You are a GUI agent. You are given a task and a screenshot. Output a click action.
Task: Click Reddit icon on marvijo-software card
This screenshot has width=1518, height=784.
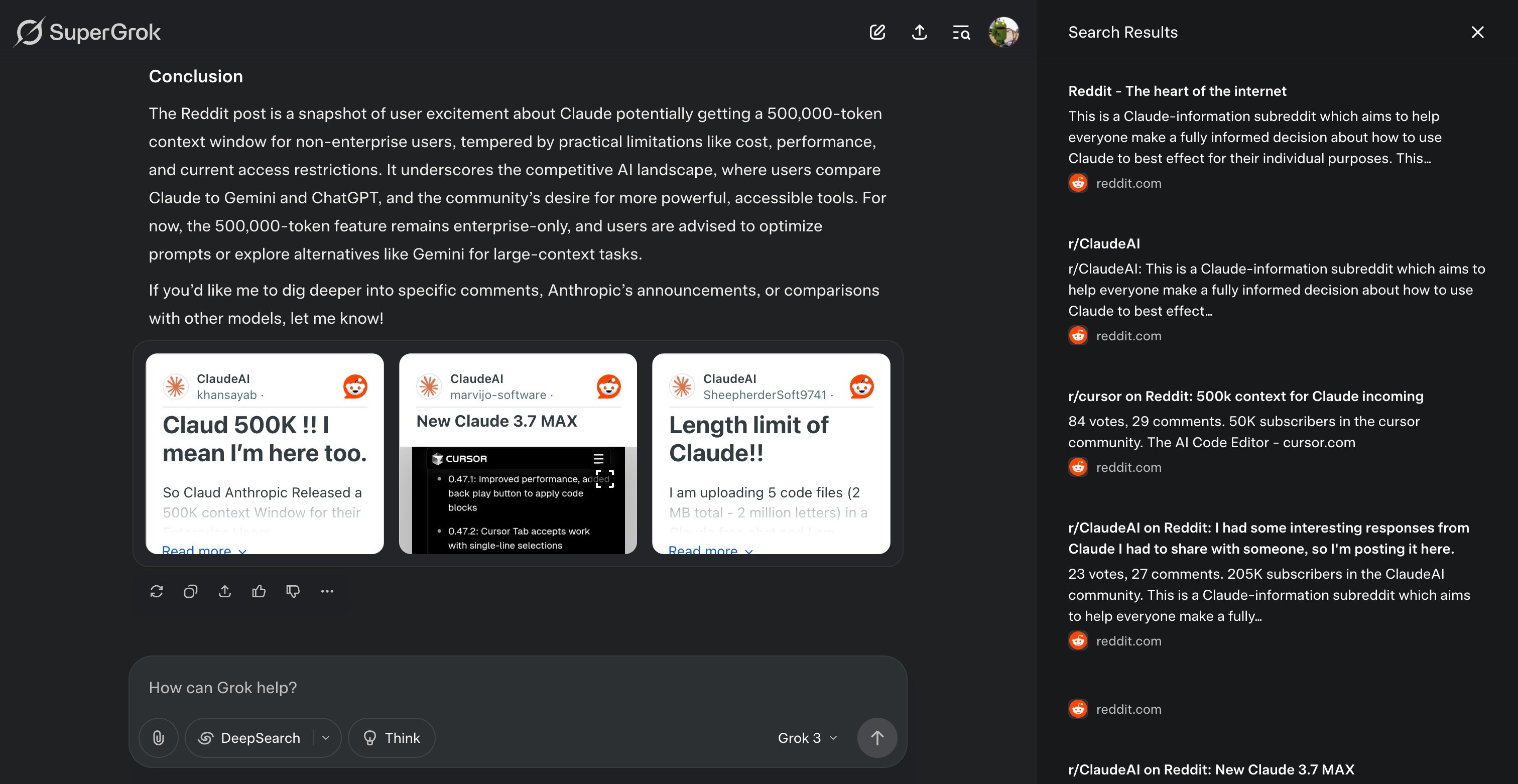(x=609, y=386)
